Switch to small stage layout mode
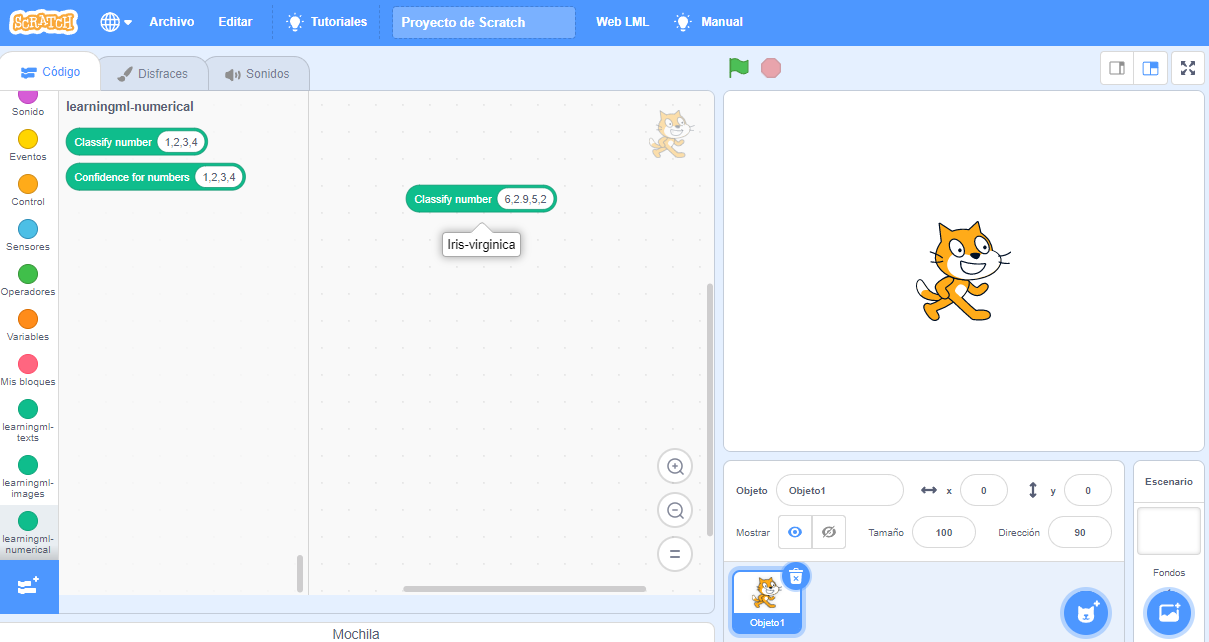 [1117, 68]
